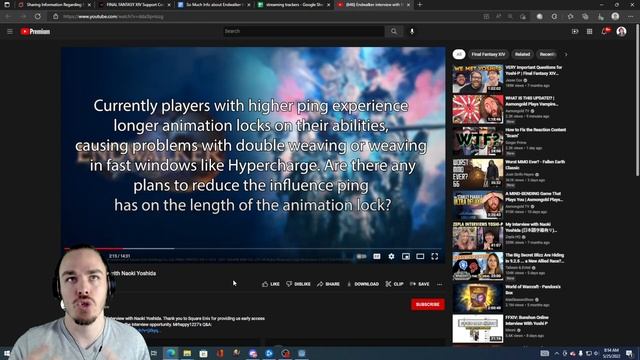
Task: Click the YouTube search magnifier button
Action: [393, 31]
